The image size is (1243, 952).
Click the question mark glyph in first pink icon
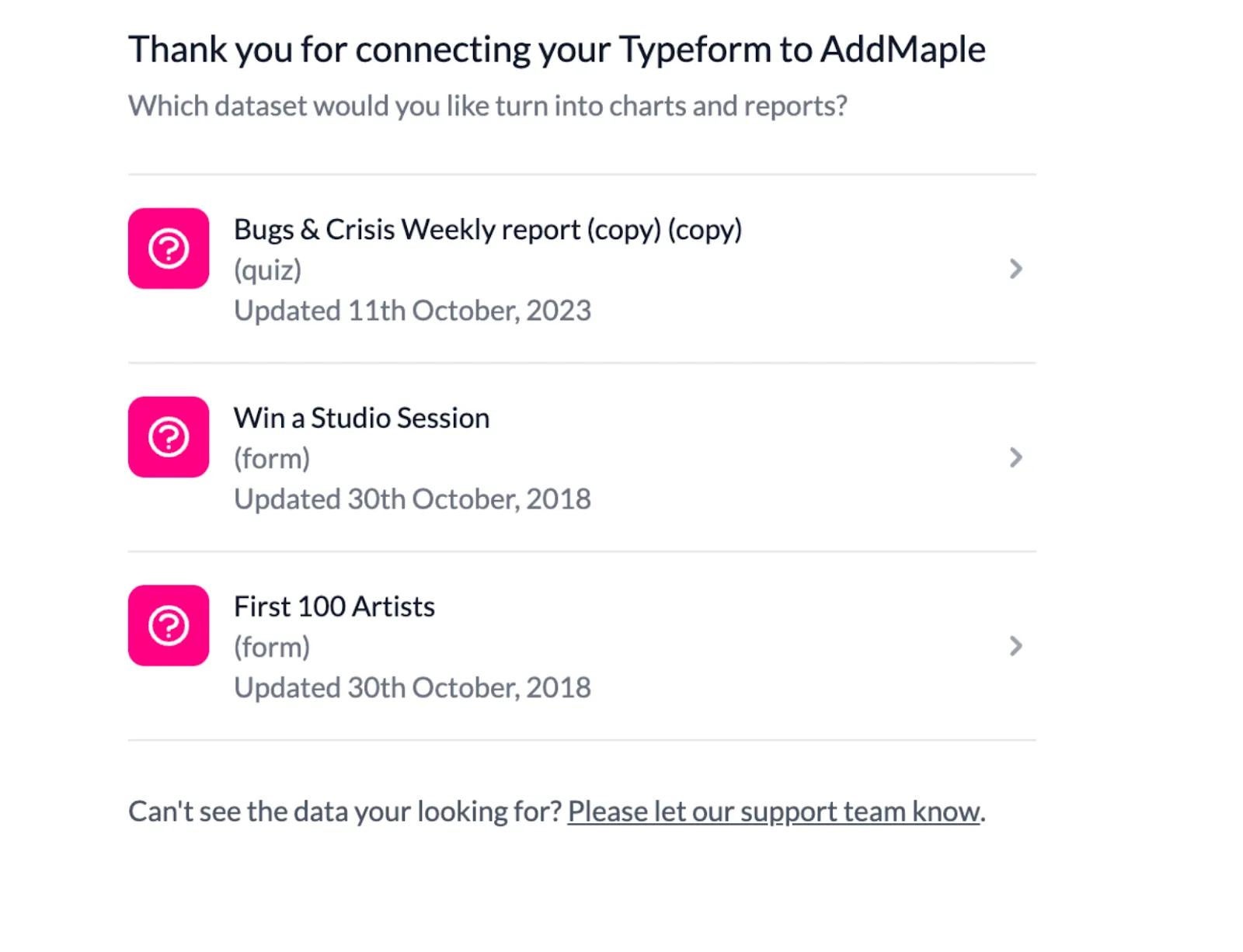[x=169, y=248]
